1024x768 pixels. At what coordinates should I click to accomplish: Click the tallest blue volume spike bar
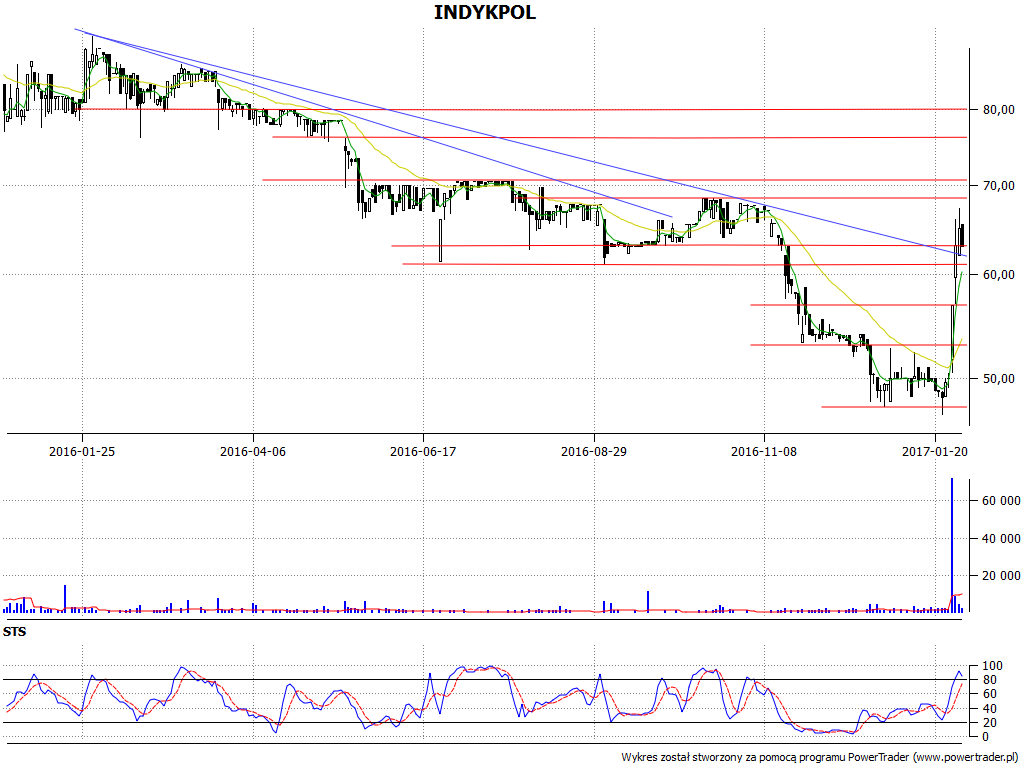(952, 545)
